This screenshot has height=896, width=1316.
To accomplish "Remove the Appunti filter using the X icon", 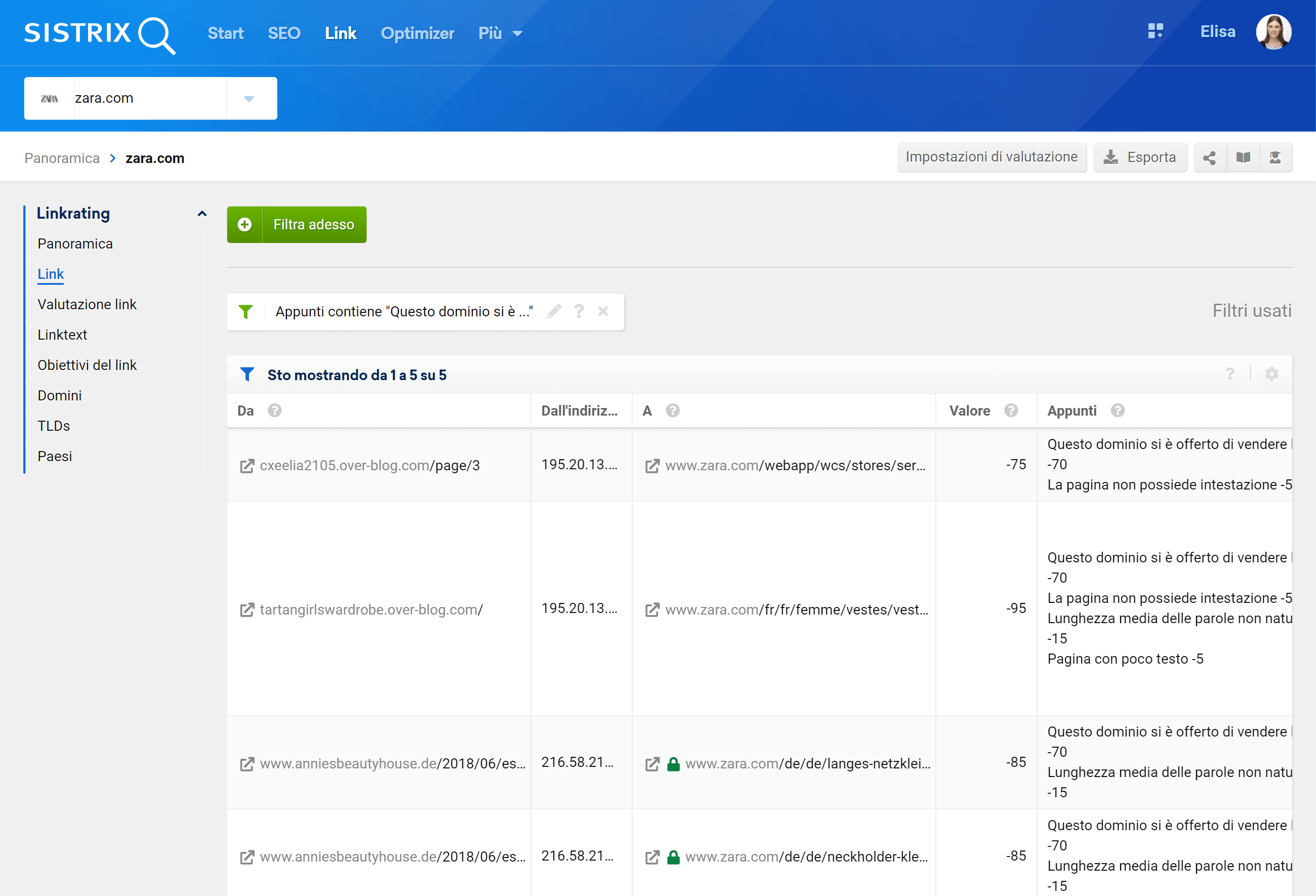I will point(603,311).
